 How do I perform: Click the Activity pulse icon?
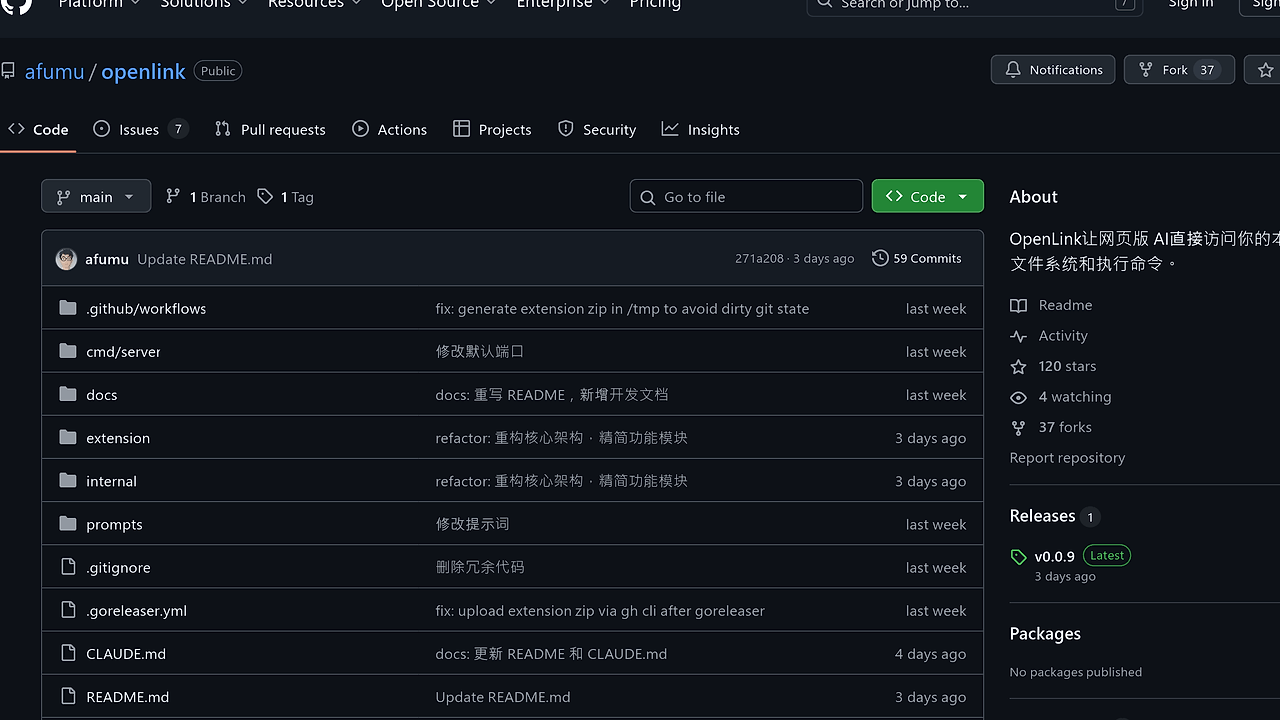click(x=1018, y=336)
